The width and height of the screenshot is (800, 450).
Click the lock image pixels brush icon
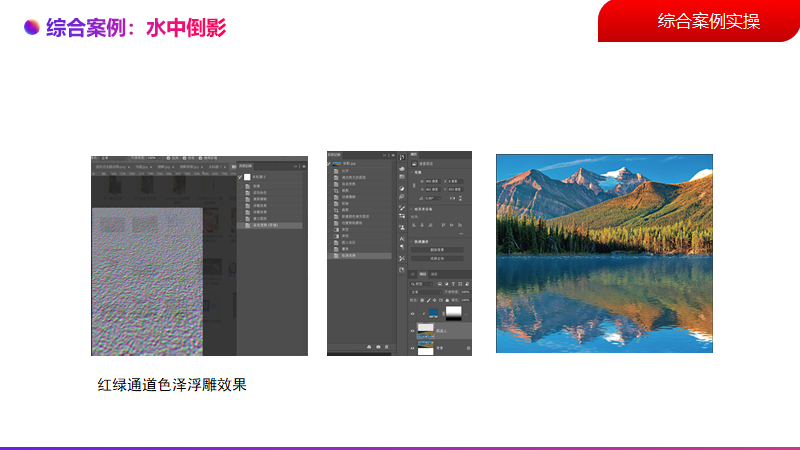pos(429,301)
